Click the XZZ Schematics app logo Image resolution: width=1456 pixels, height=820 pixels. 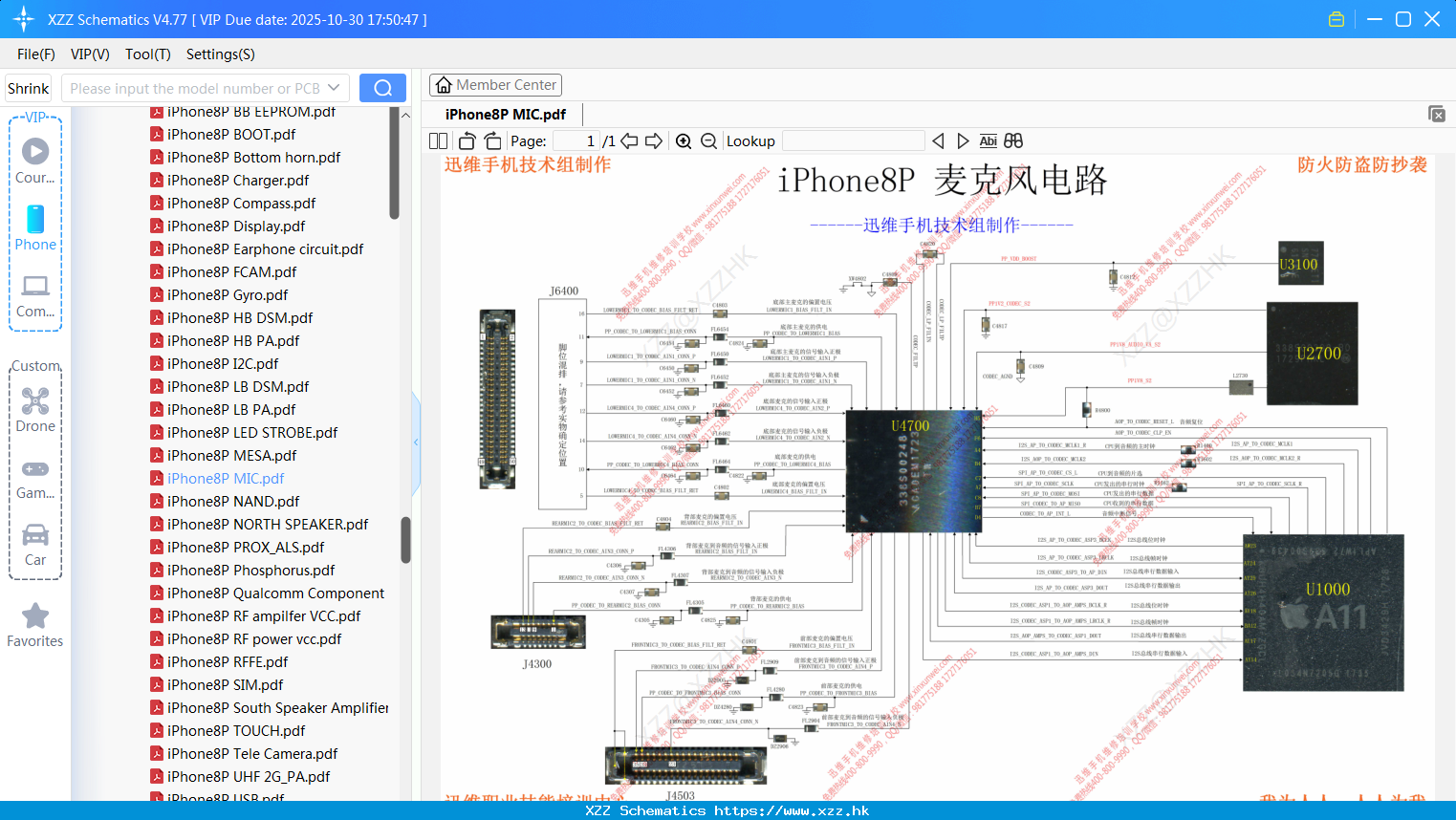tap(24, 19)
